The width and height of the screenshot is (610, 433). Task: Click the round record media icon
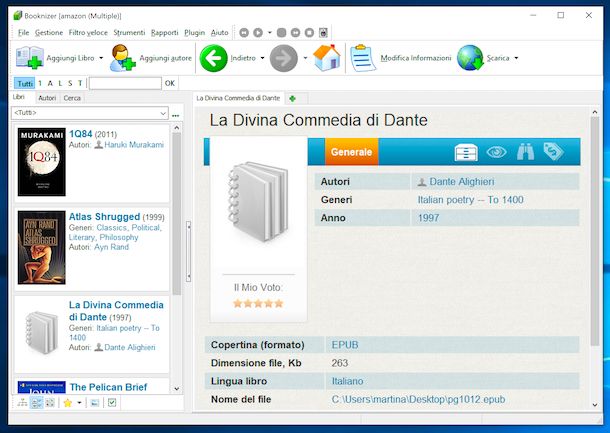tap(309, 33)
